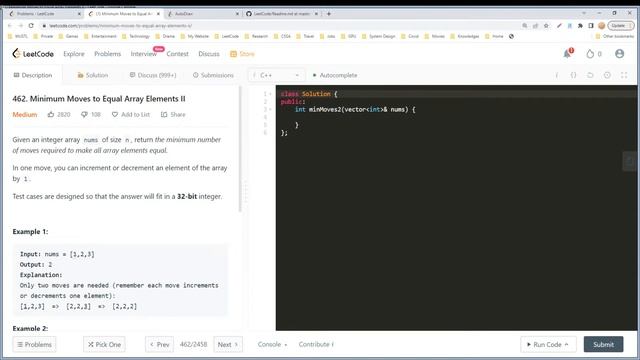Switch to the GitHub LeetCode Readme browser tab

282,13
